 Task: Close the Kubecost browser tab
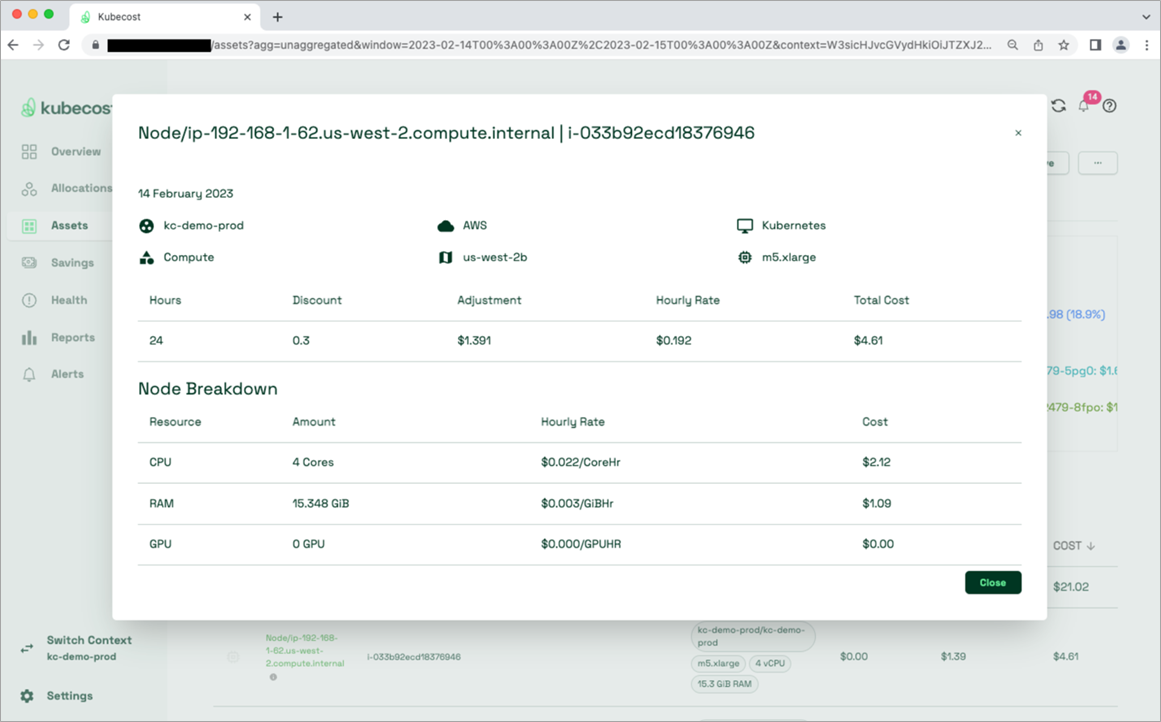pyautogui.click(x=247, y=17)
